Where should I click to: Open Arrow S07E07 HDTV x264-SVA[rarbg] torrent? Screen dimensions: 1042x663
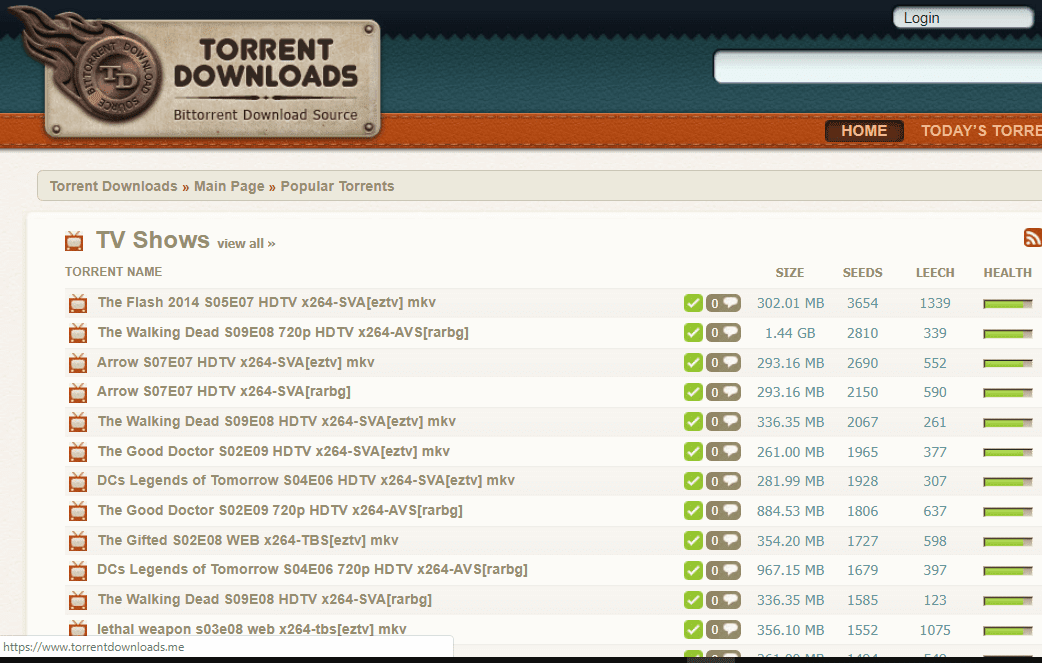(224, 391)
